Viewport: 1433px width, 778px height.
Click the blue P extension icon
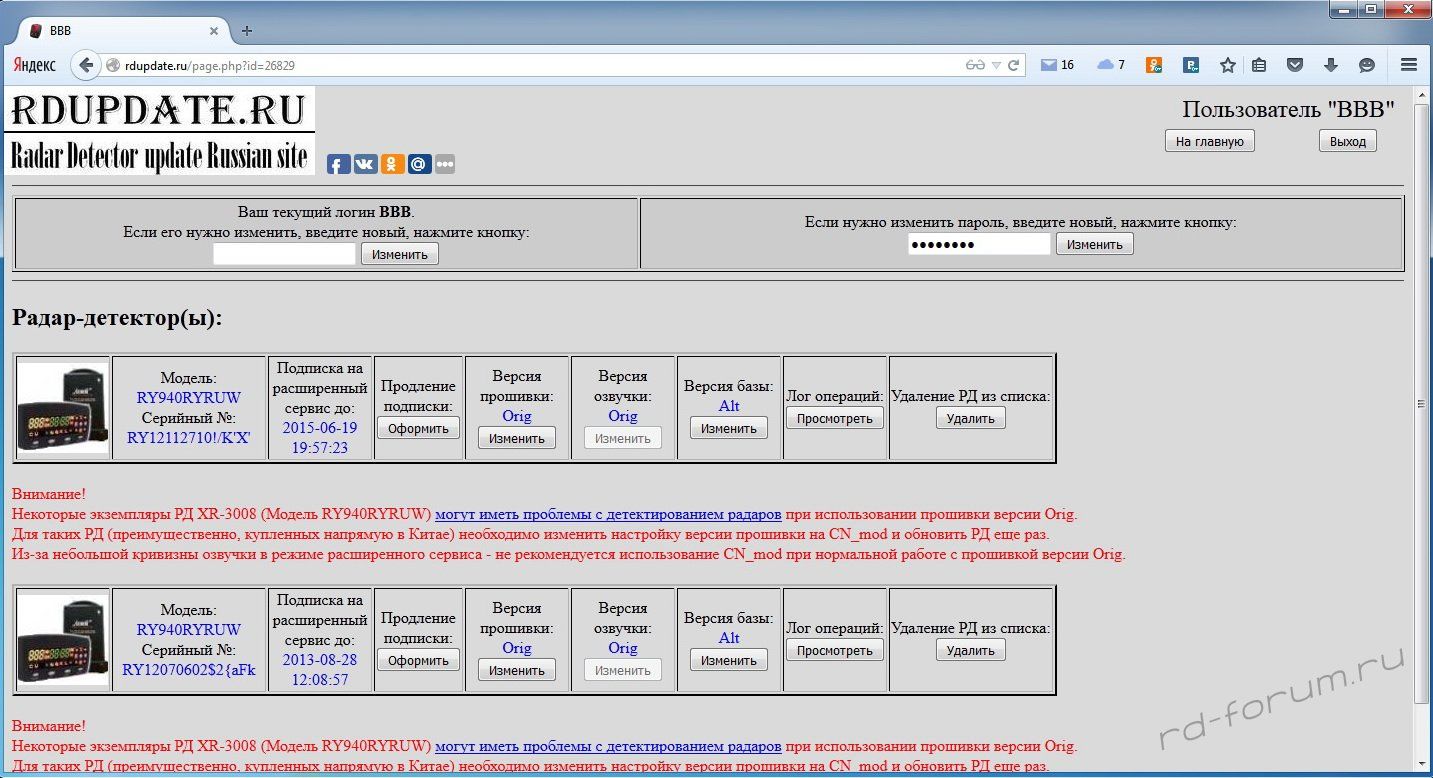1191,65
